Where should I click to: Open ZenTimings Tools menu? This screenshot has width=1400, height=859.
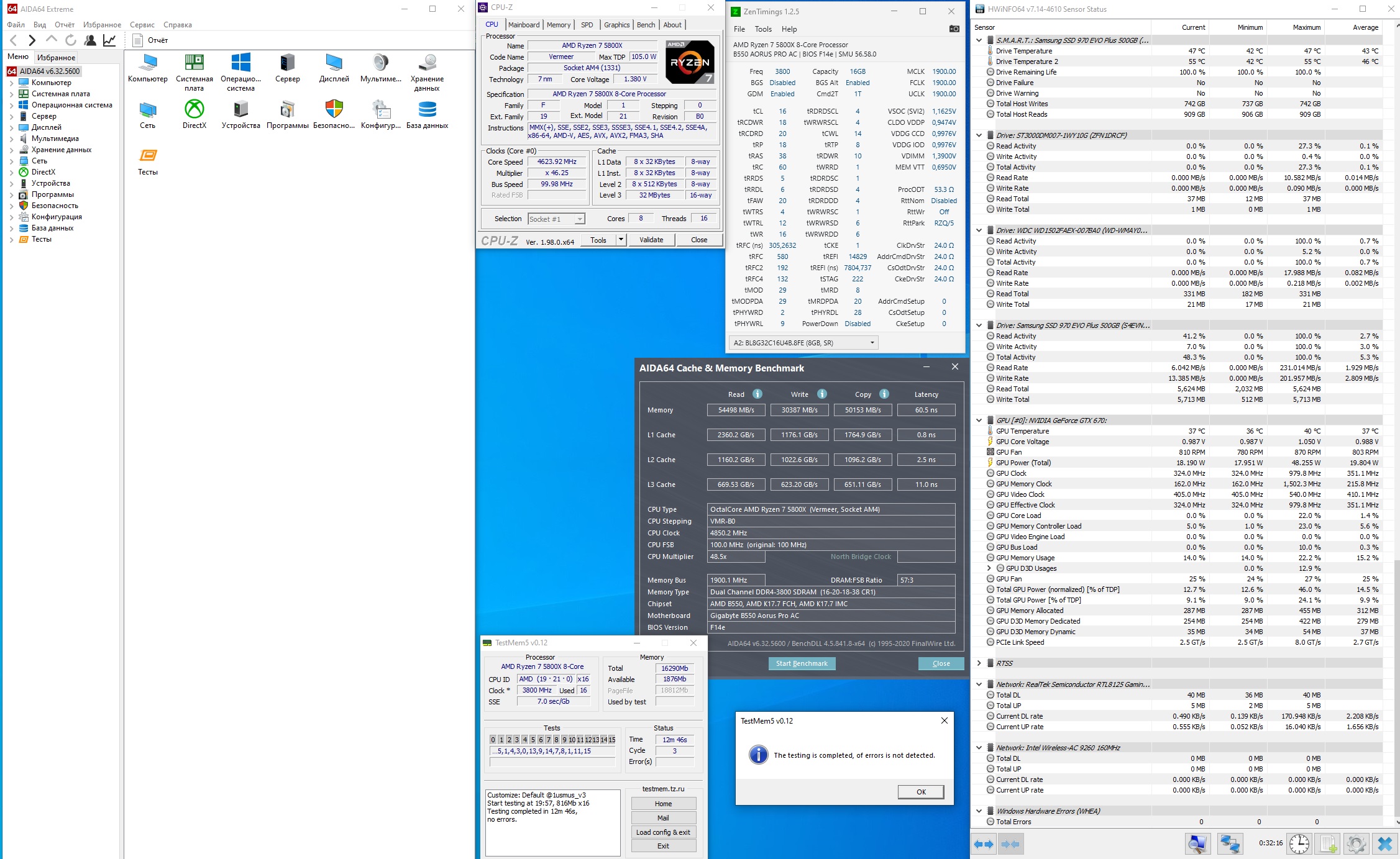tap(762, 29)
